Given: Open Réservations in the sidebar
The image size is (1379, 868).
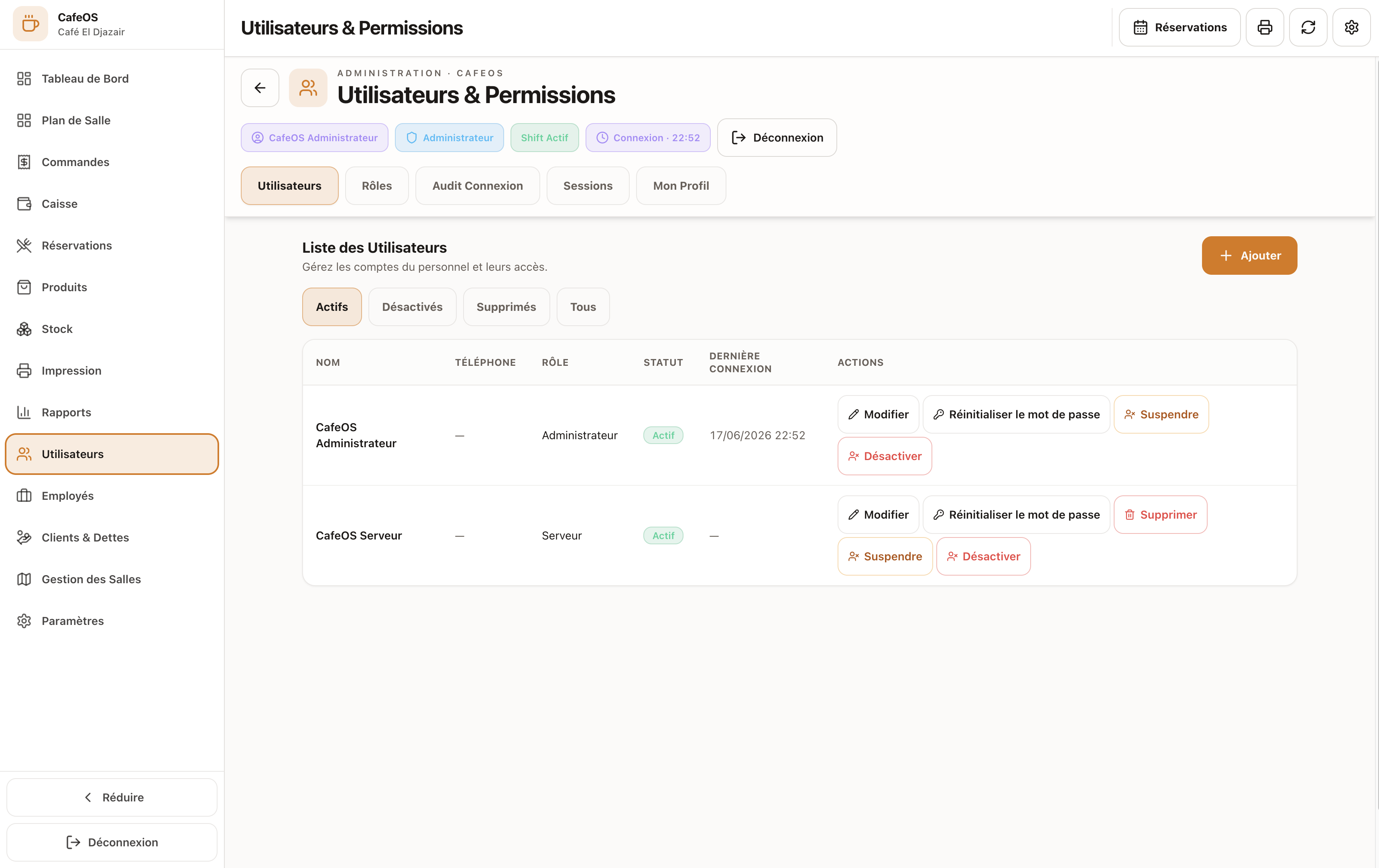Looking at the screenshot, I should (x=112, y=245).
